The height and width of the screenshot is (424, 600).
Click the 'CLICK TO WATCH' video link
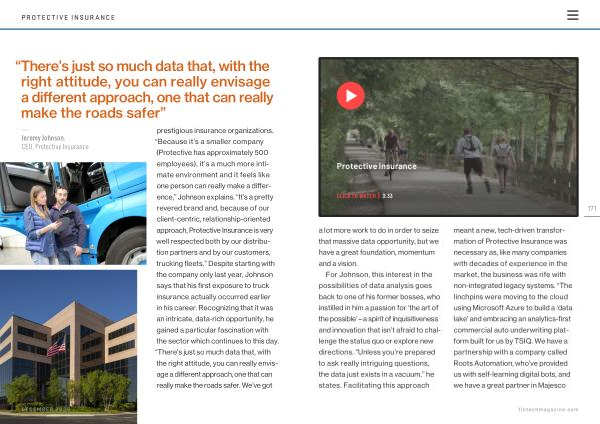pyautogui.click(x=357, y=196)
